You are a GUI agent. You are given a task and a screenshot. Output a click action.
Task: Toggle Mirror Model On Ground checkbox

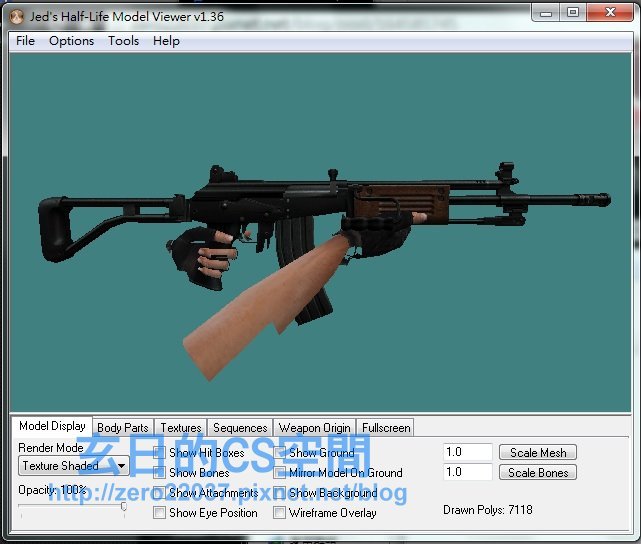coord(280,472)
